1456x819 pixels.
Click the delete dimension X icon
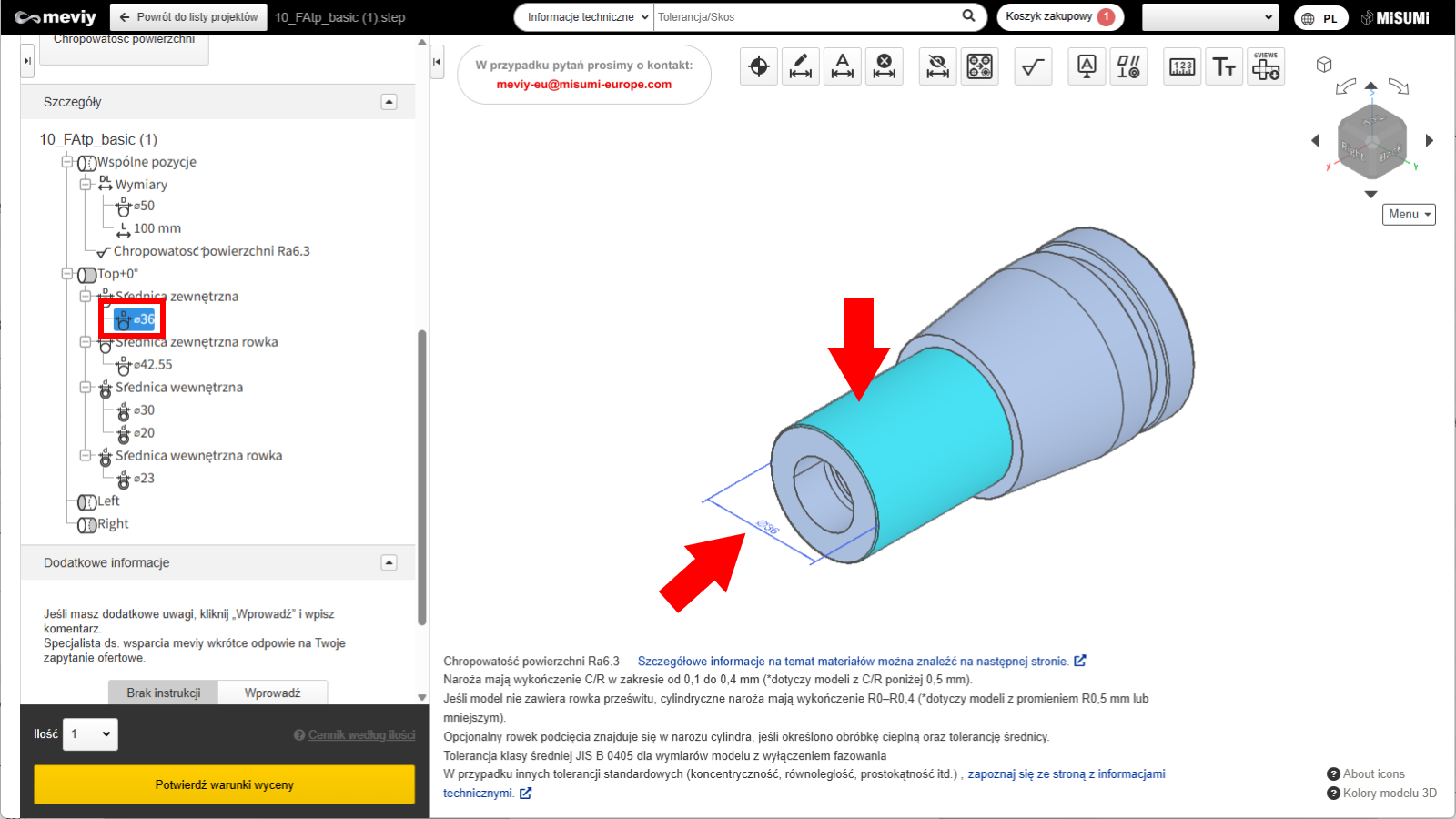[884, 66]
